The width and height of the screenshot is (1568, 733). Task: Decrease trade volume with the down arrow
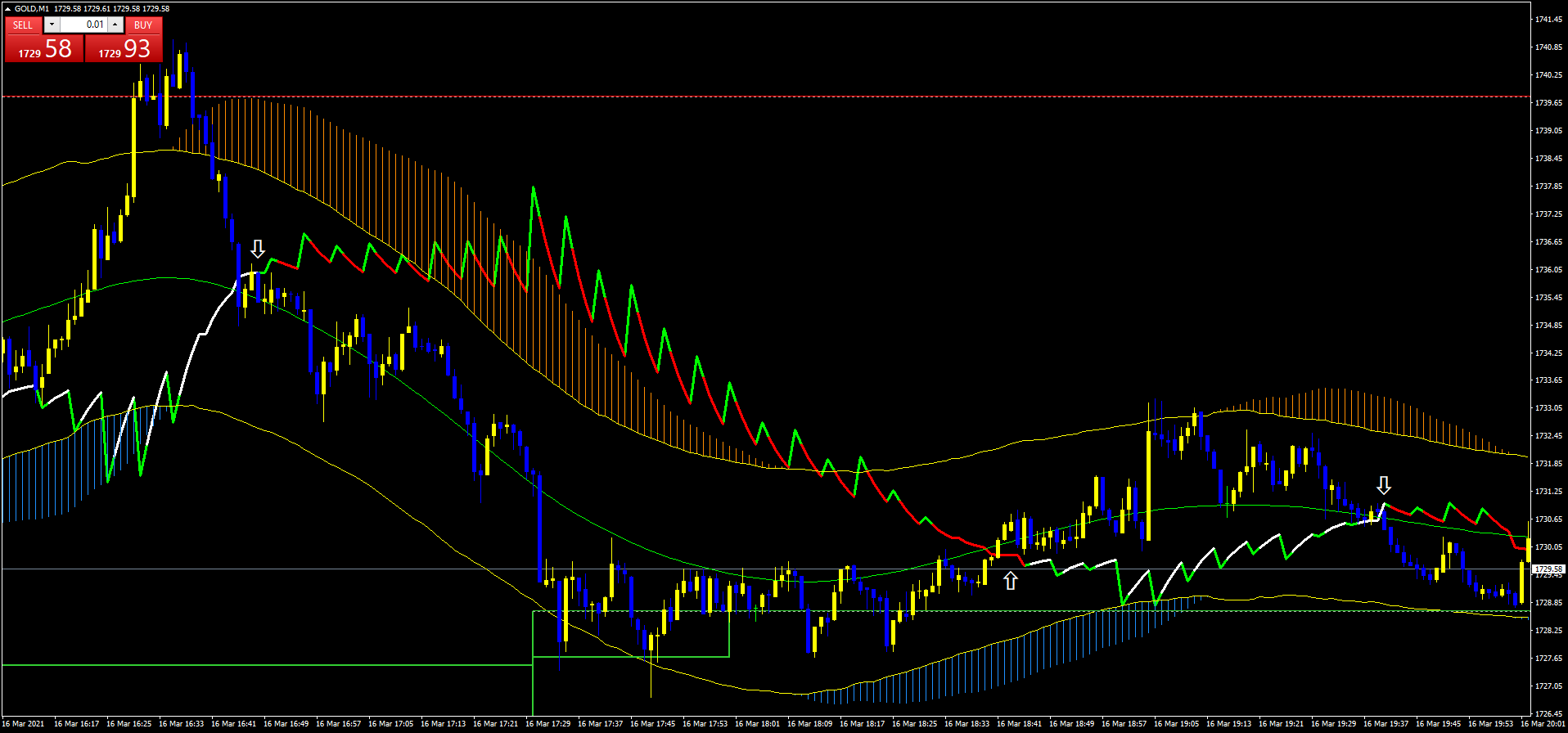click(x=52, y=25)
